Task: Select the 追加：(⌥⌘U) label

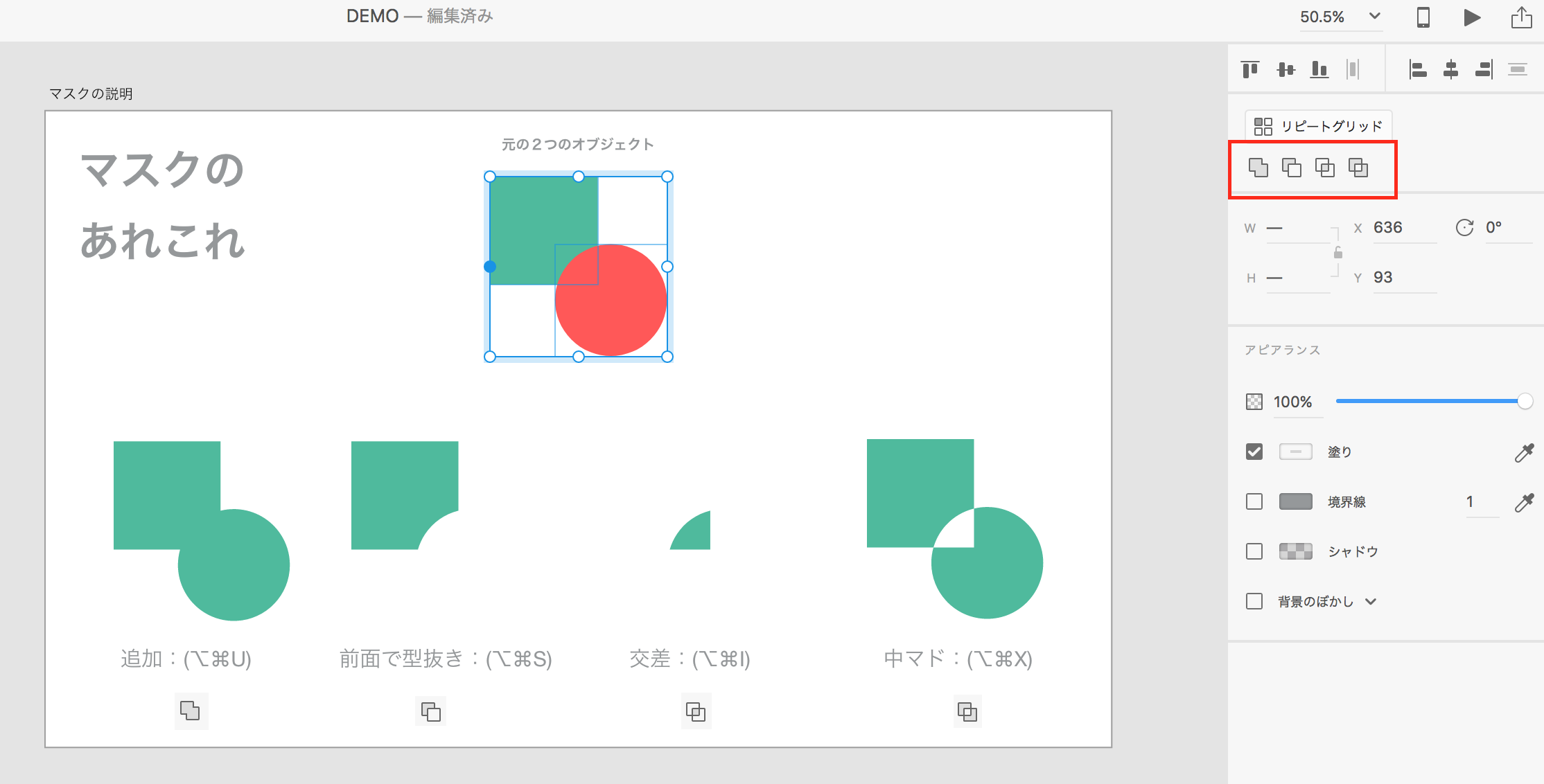Action: 186,659
